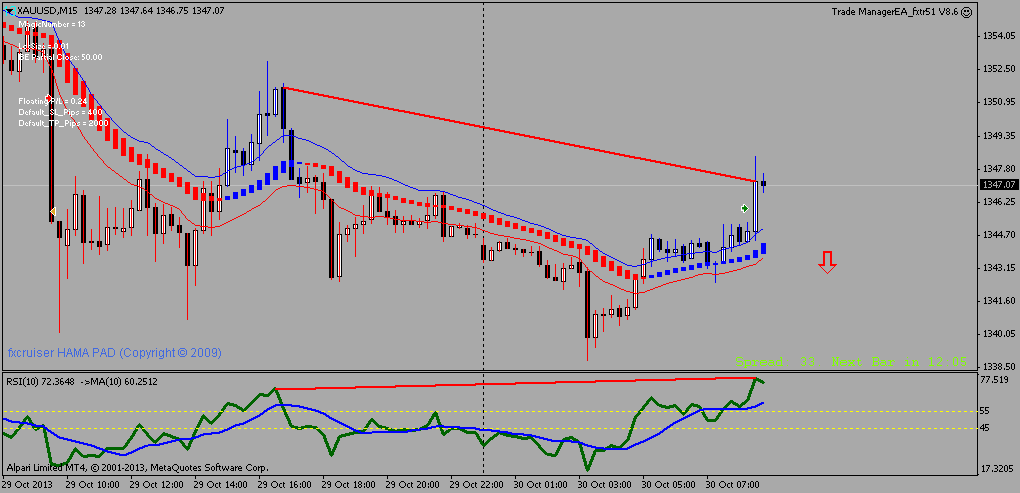Click the Alpari Limited MT4 copyright text

(137, 467)
